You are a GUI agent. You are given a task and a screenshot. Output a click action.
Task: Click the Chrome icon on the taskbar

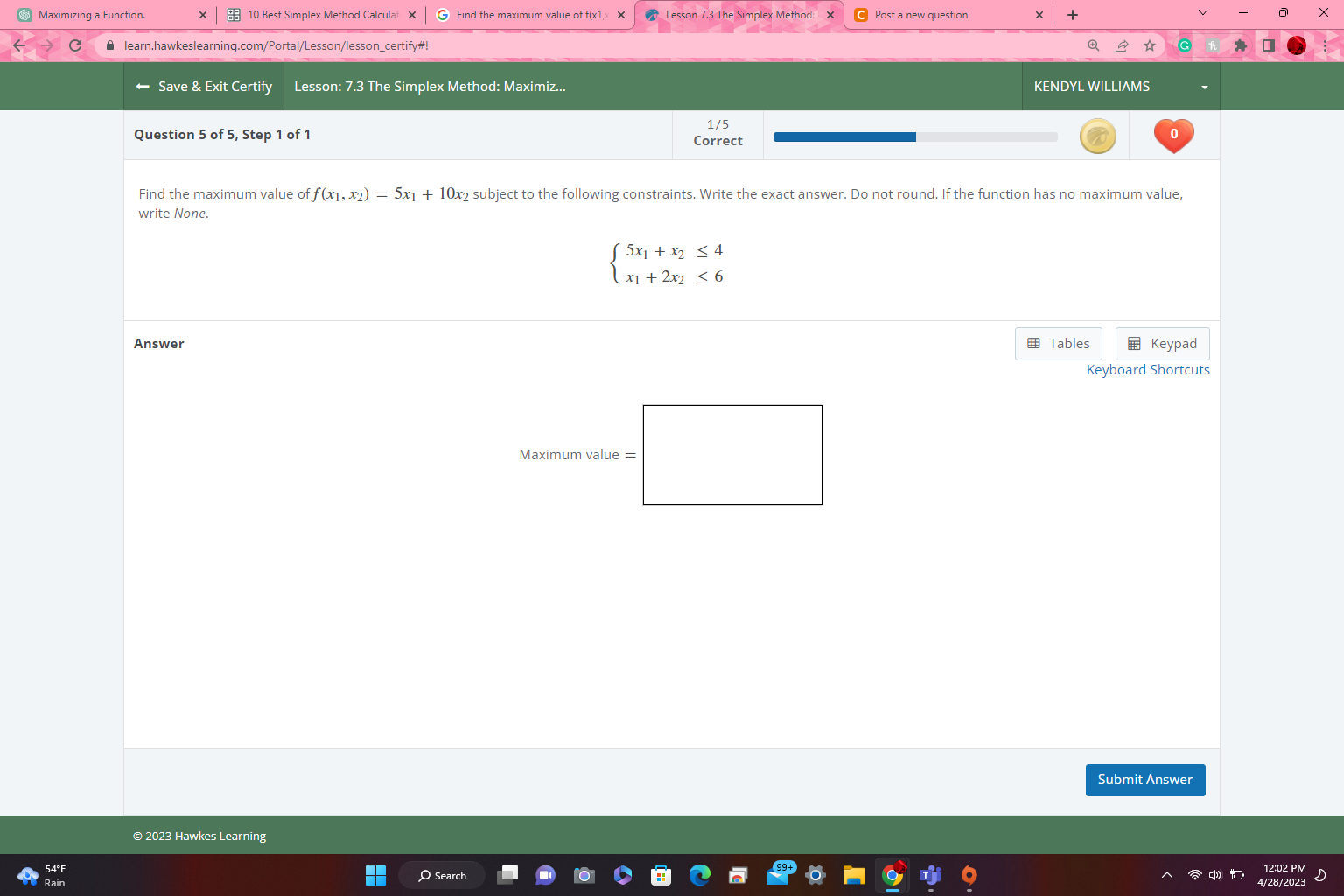click(x=892, y=875)
